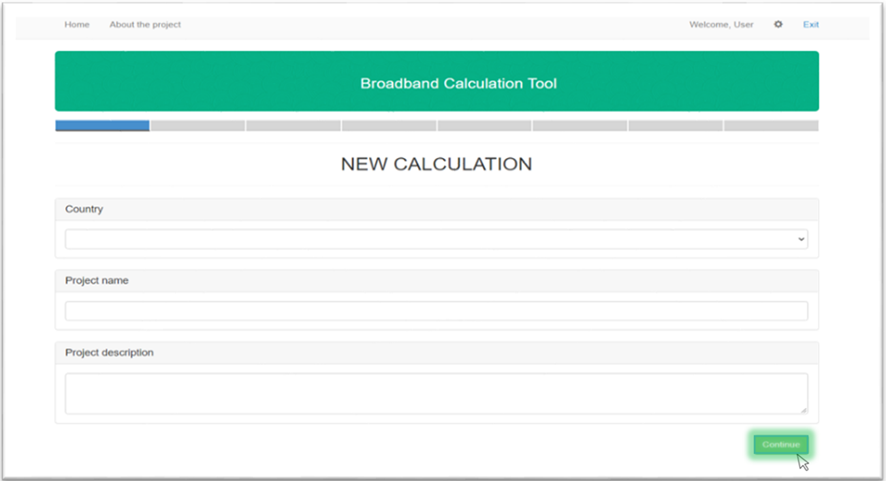The image size is (886, 481).
Task: Click the fifth progress bar segment
Action: point(484,126)
